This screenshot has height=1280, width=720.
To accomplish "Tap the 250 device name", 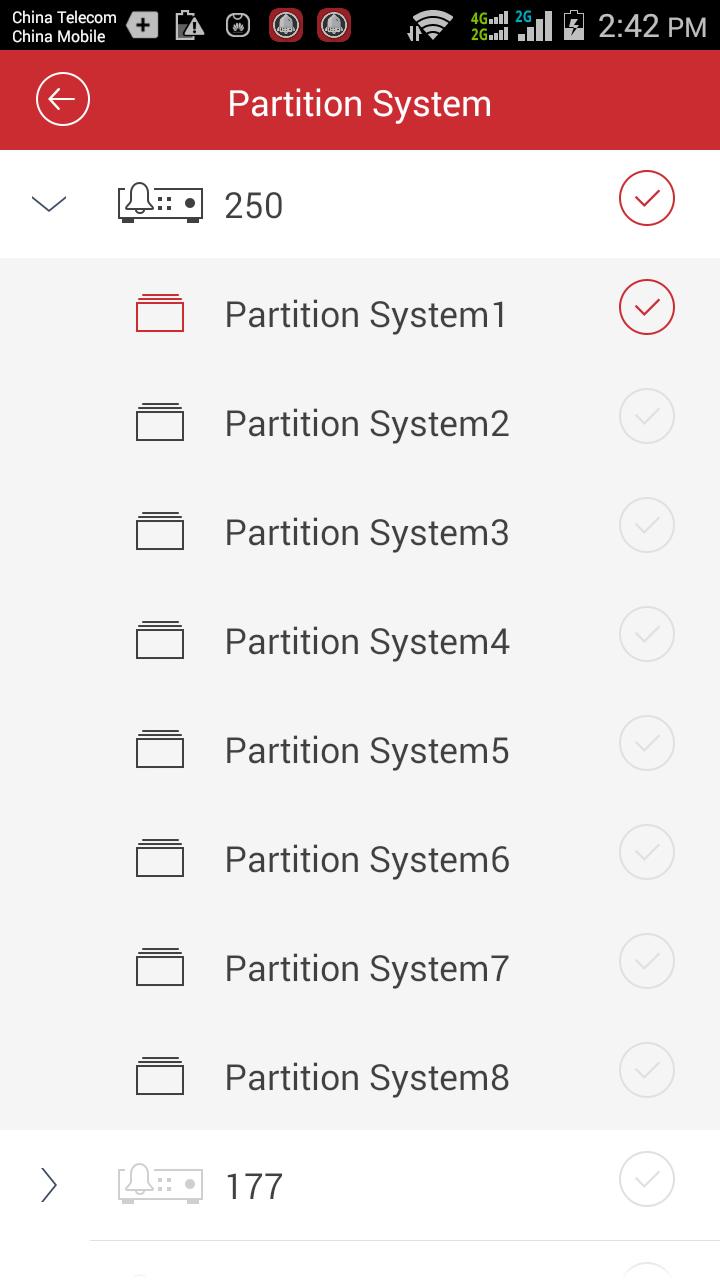I will pos(254,206).
